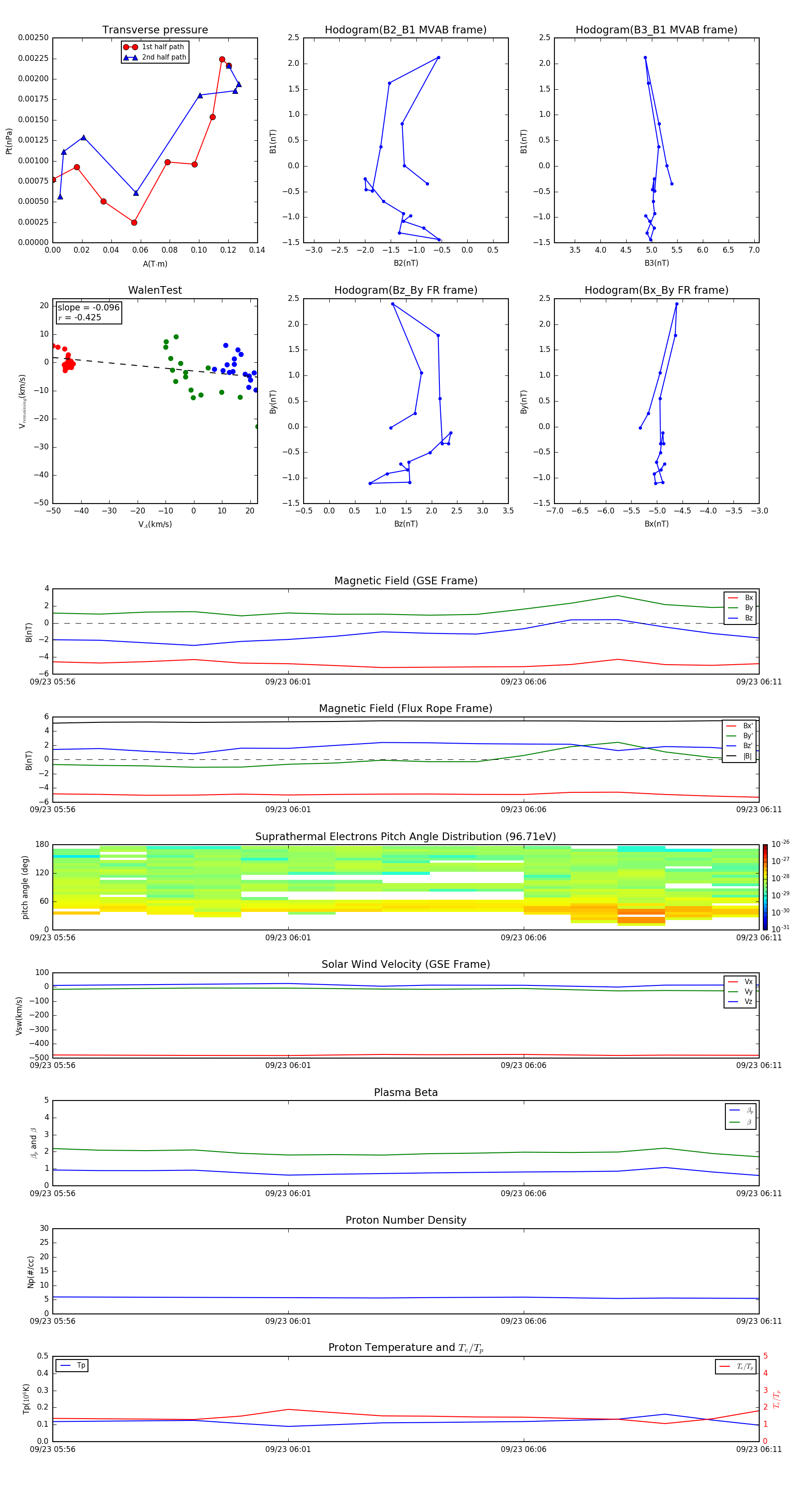Click the 'Plasma Beta' panel title
This screenshot has height=1489, width=812.
406,1093
